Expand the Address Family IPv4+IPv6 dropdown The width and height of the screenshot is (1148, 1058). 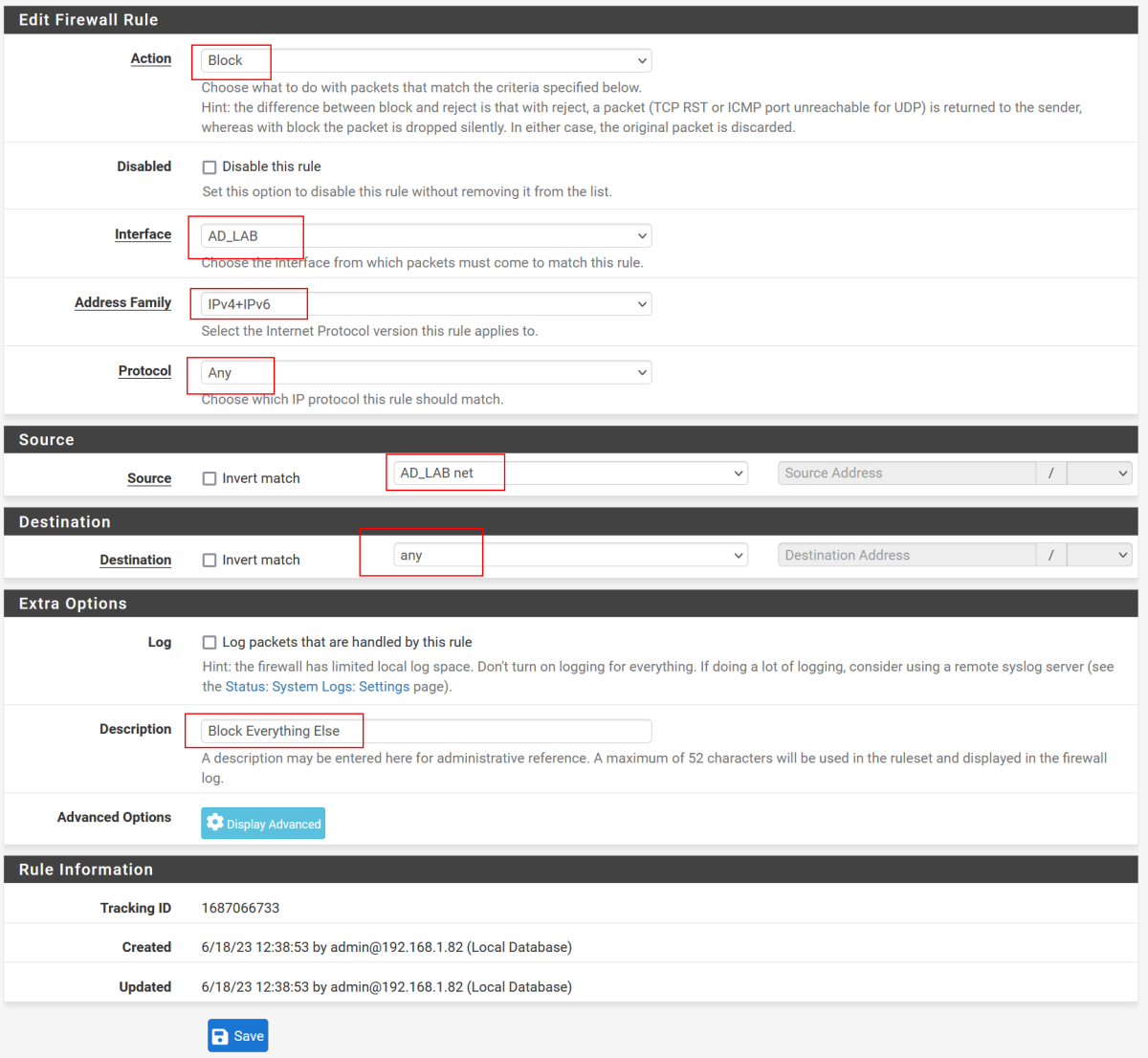point(426,304)
